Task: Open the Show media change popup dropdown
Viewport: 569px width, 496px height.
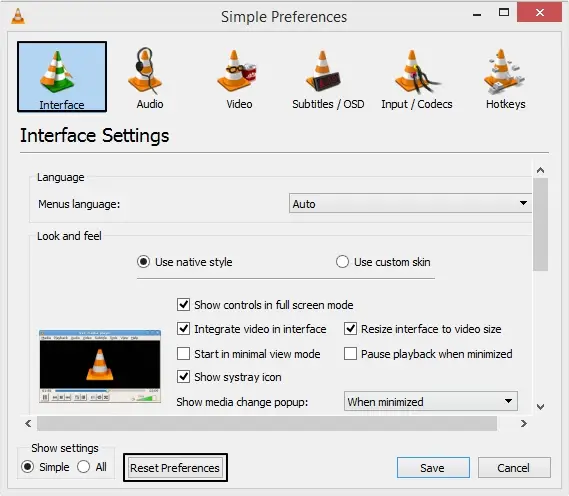Action: tap(430, 401)
